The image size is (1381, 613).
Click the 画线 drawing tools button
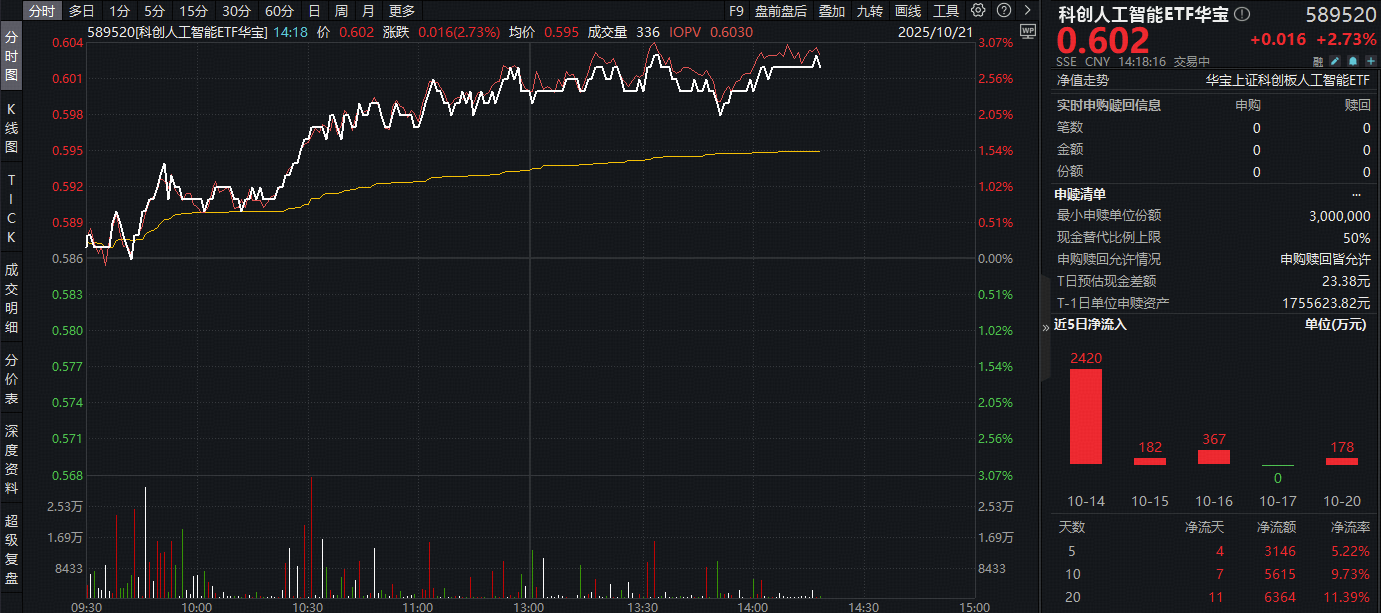(908, 11)
